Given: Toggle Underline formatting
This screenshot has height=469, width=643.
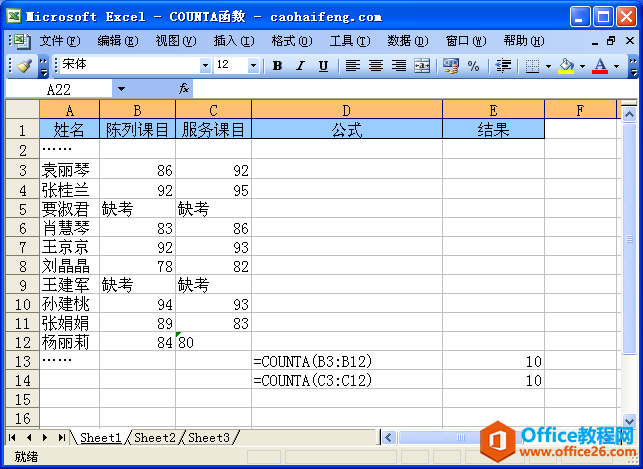Looking at the screenshot, I should point(324,66).
